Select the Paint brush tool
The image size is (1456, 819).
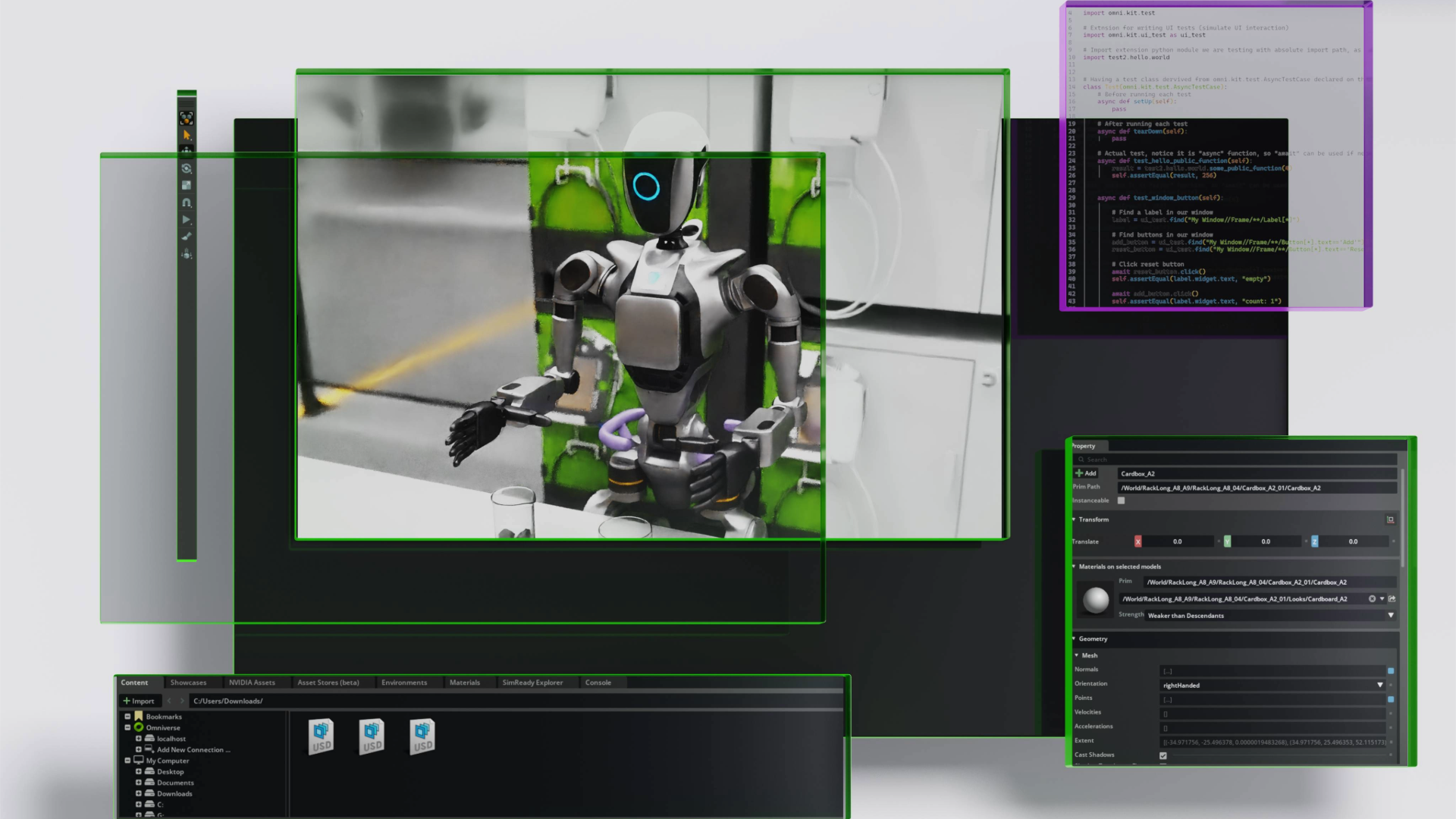[187, 237]
